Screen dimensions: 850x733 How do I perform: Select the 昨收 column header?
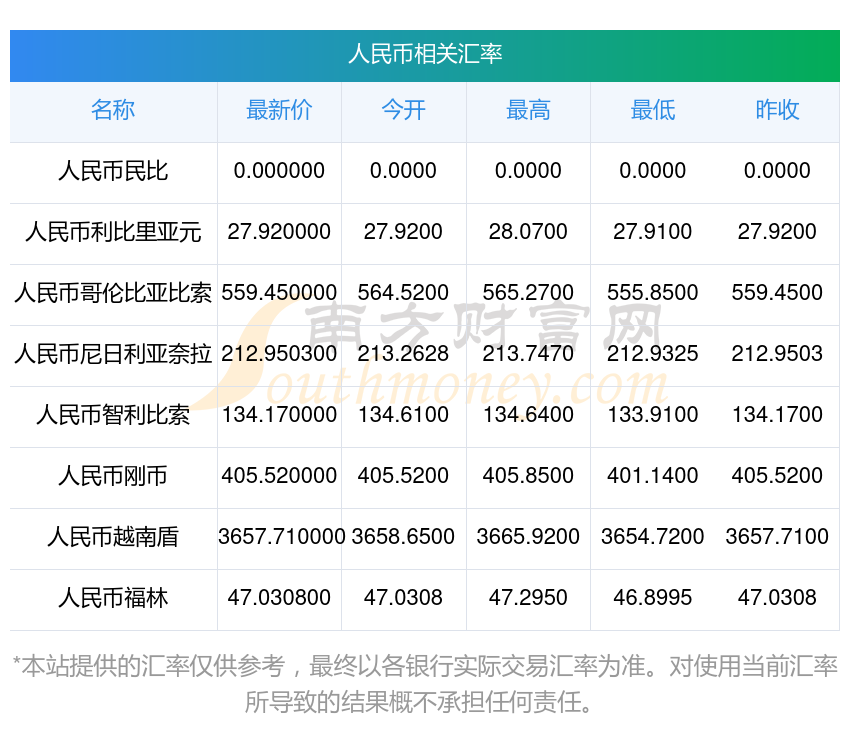[x=777, y=110]
